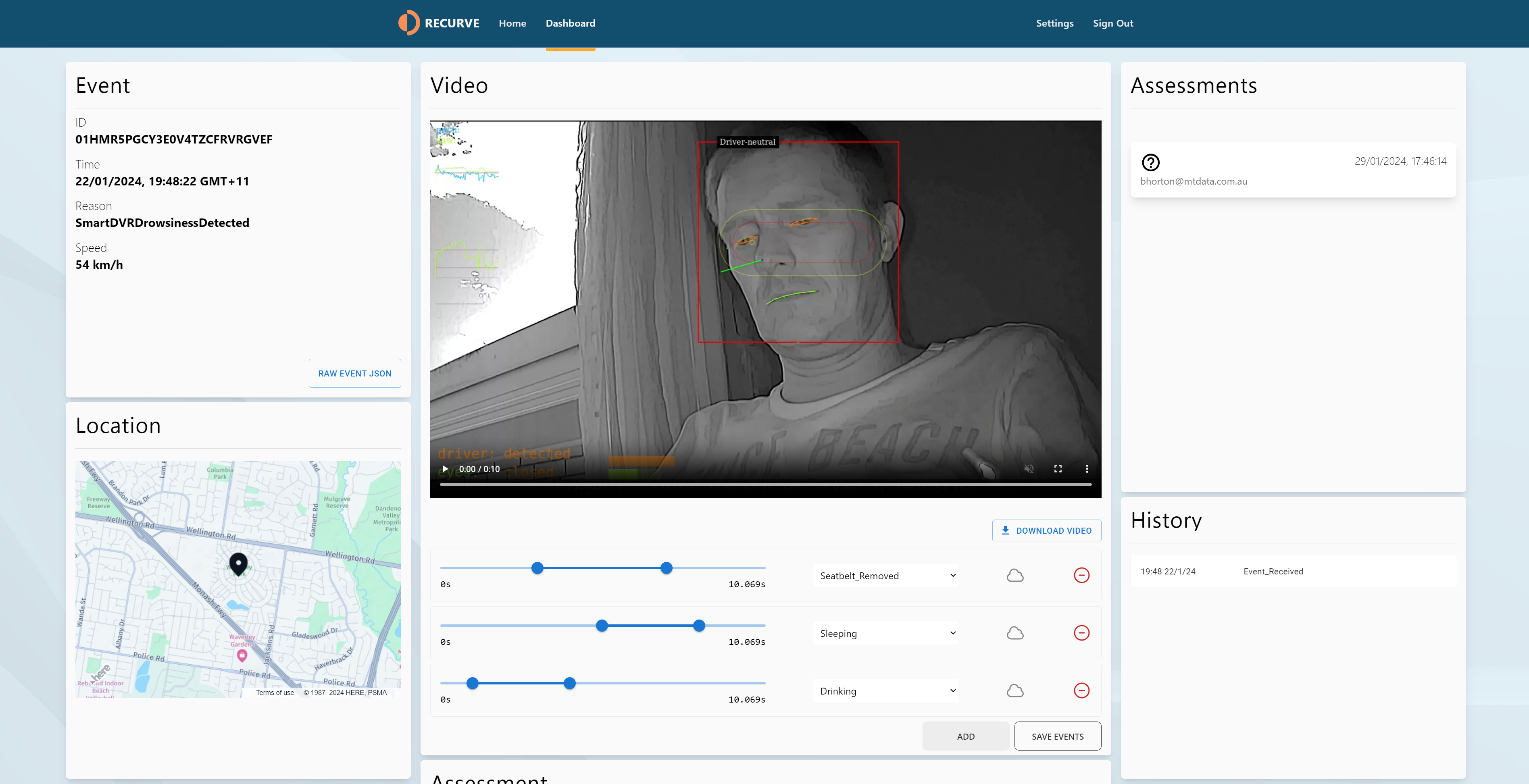
Task: Click cloud icon for Sleeping row
Action: tap(1015, 633)
